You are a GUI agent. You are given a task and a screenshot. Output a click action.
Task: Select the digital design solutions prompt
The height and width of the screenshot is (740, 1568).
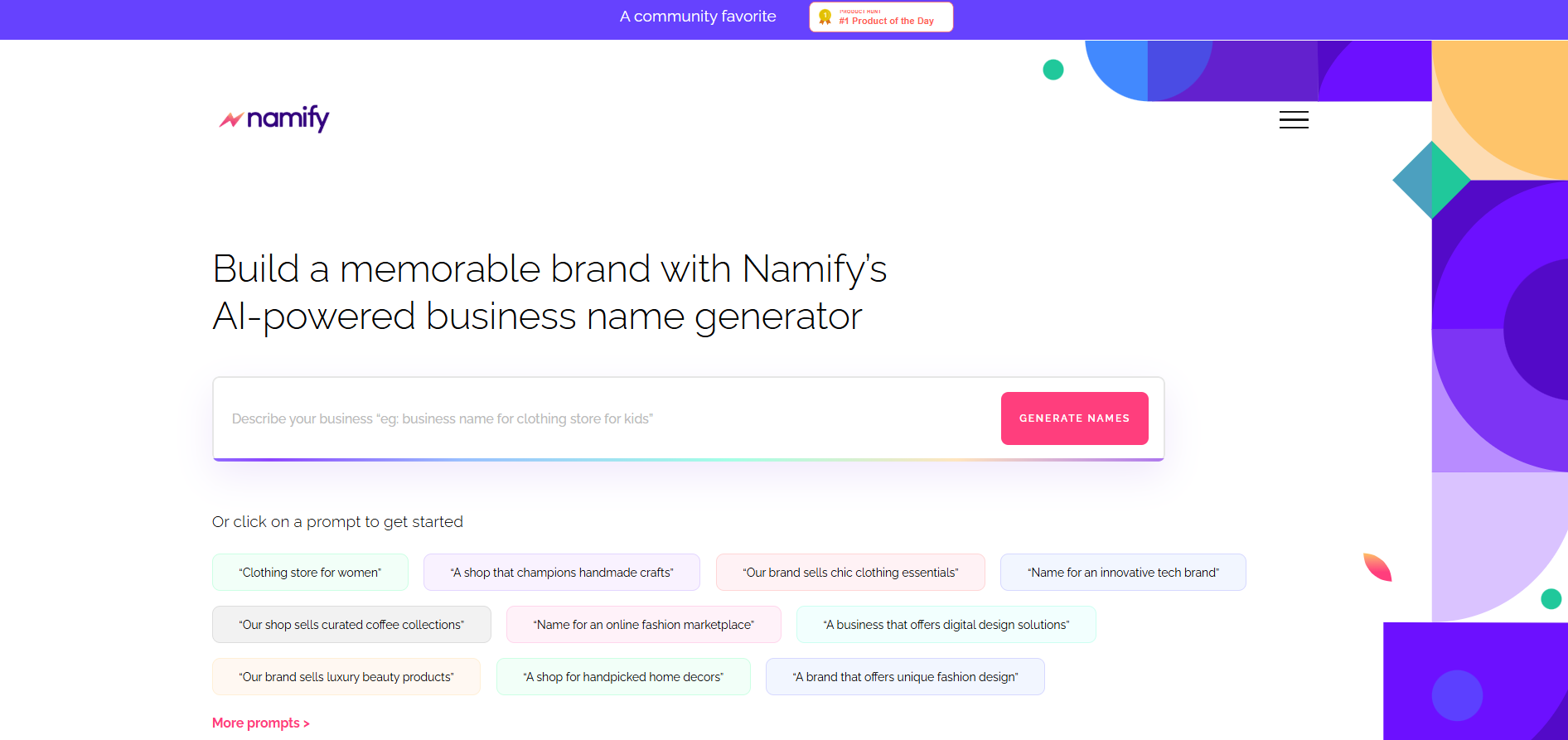click(x=946, y=625)
